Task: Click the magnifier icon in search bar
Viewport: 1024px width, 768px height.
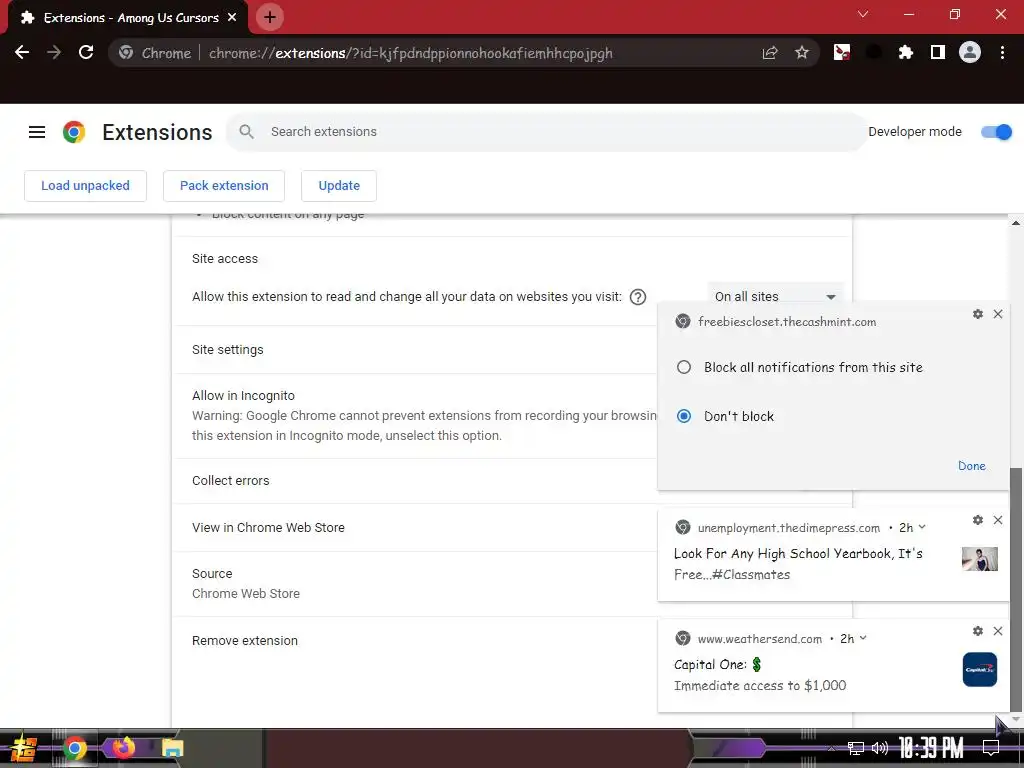Action: click(x=246, y=131)
